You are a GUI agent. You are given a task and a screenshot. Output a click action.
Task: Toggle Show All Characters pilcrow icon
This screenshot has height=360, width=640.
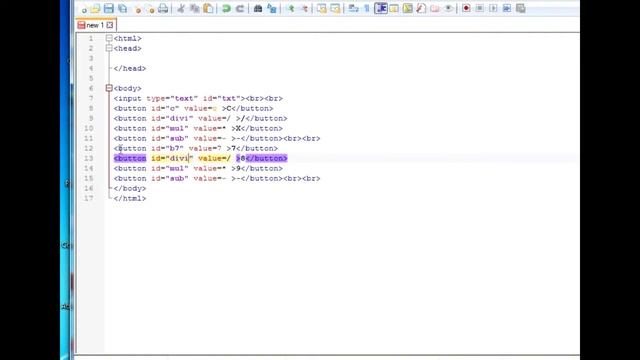coord(367,8)
